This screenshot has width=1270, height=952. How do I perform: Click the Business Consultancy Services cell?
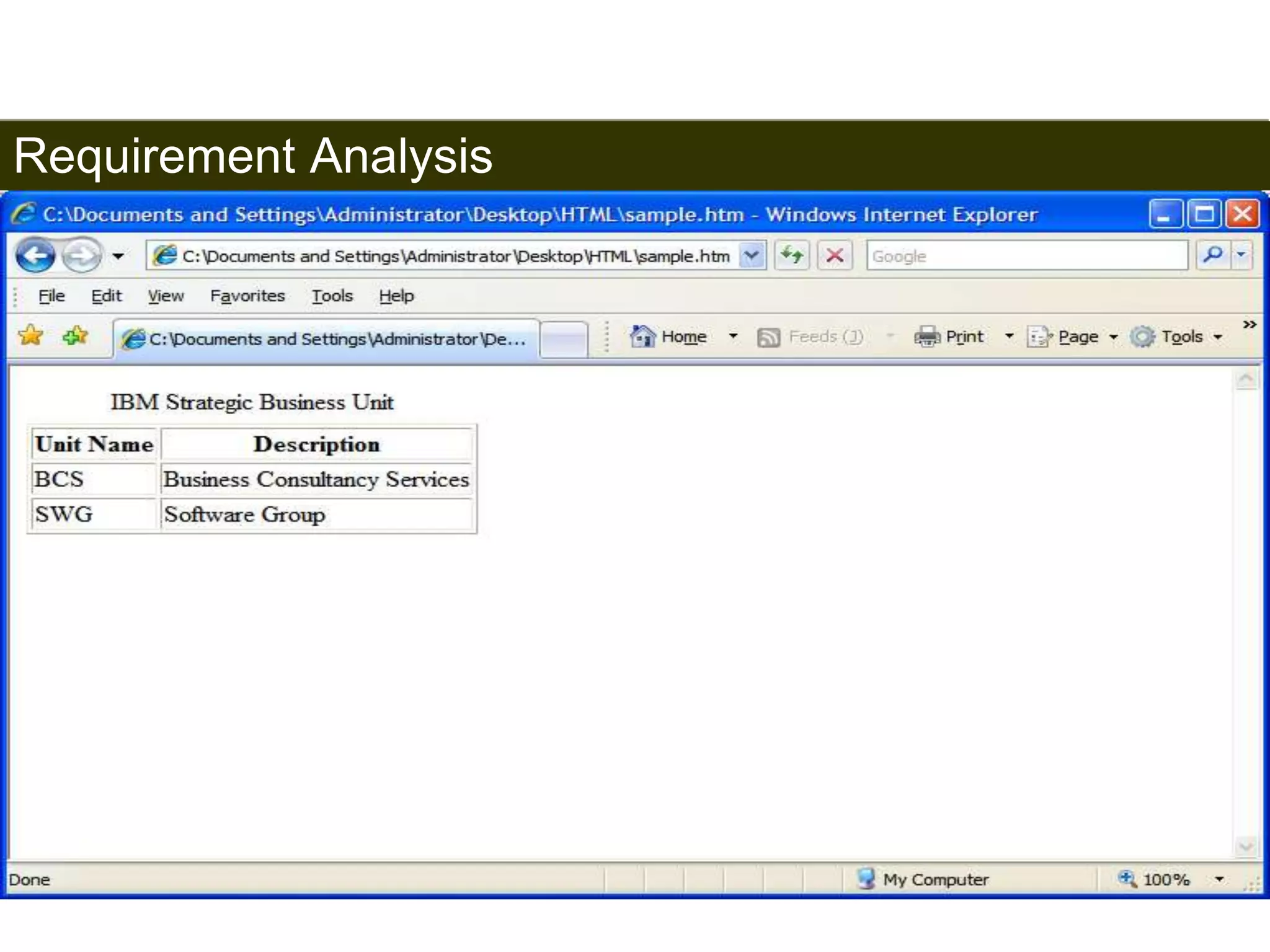316,479
